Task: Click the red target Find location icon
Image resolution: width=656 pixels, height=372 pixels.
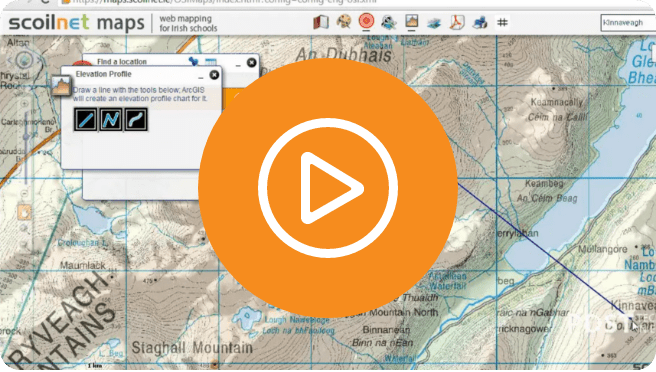Action: pos(366,21)
